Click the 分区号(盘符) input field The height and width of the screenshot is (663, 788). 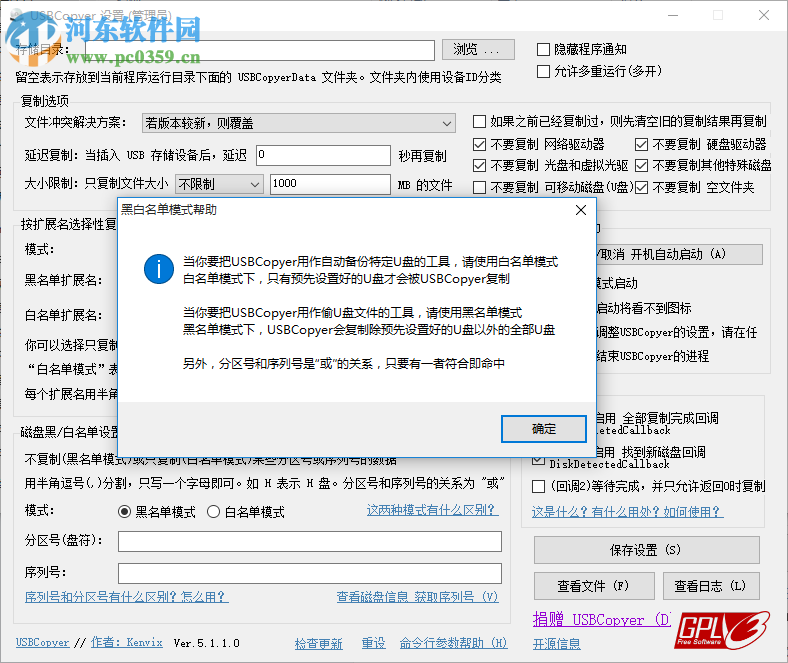click(x=310, y=541)
